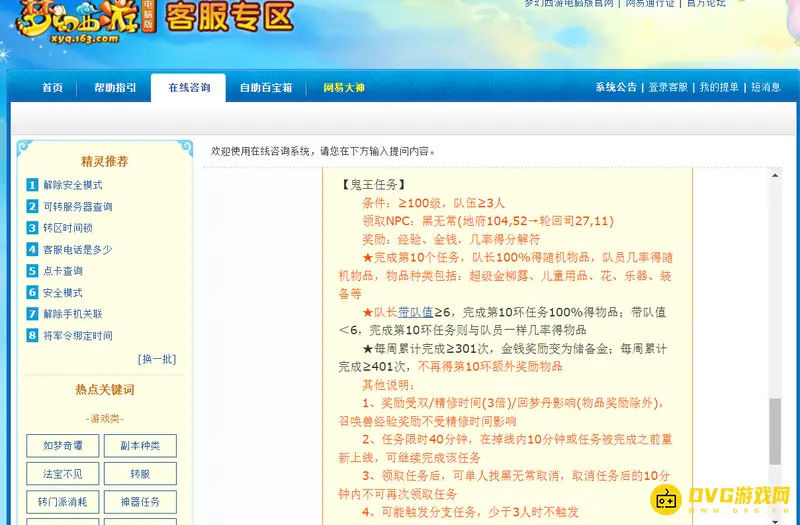Select the 转服 keyword button
The height and width of the screenshot is (525, 800).
[x=140, y=474]
